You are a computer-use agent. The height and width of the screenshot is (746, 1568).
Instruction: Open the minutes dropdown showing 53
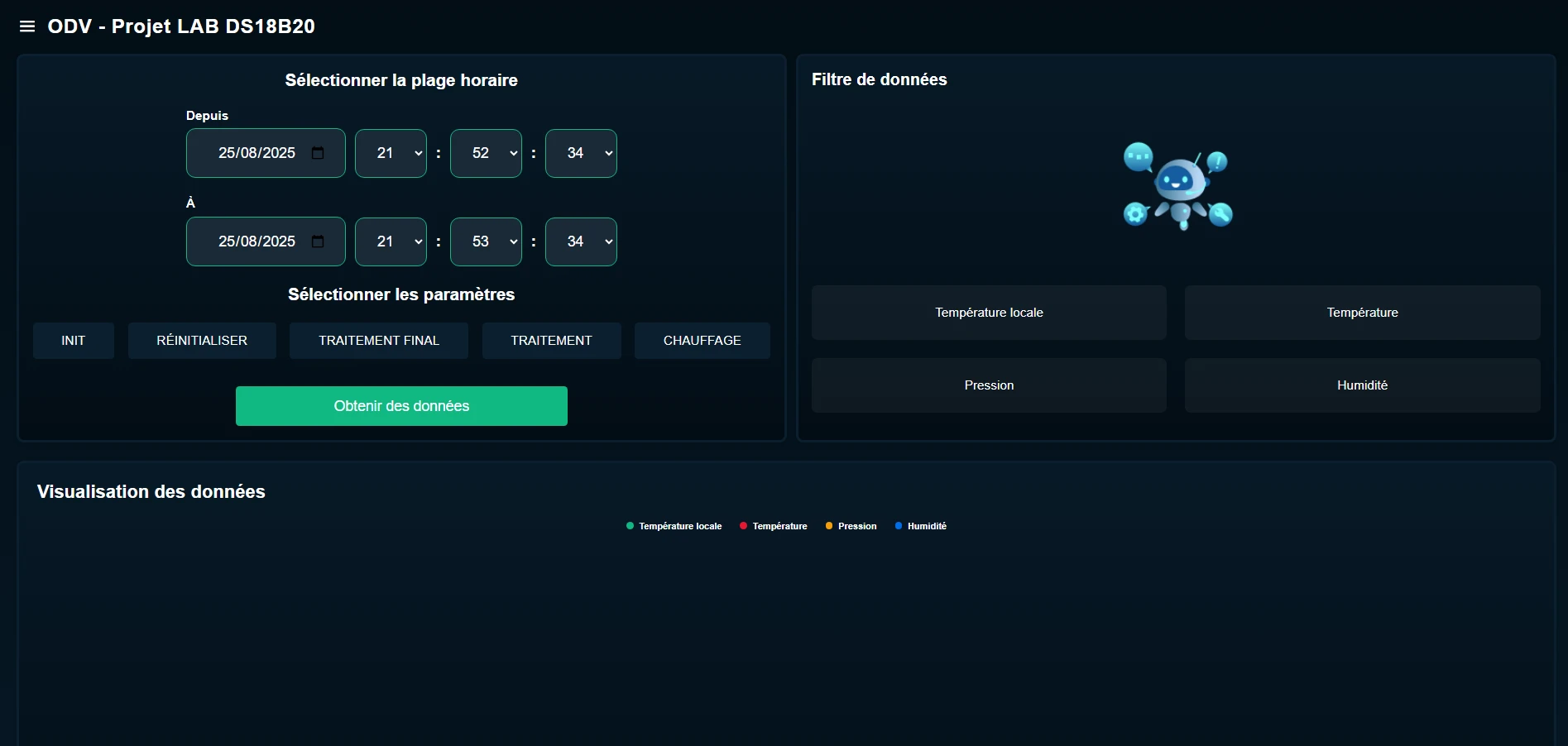(486, 241)
